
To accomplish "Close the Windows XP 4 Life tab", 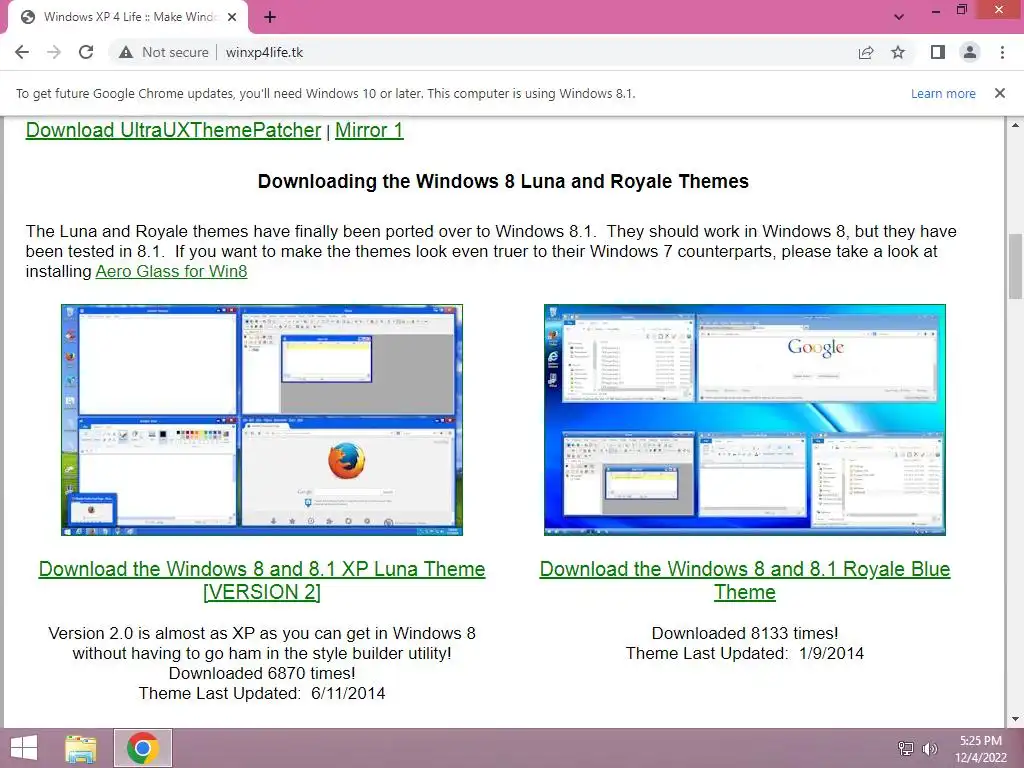I will point(232,17).
